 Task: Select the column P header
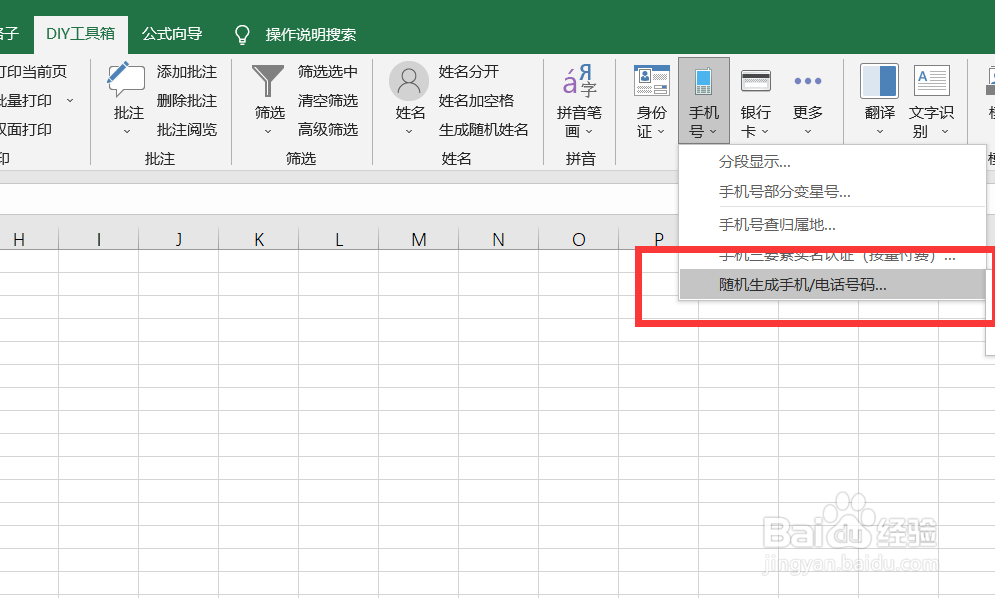pos(658,238)
